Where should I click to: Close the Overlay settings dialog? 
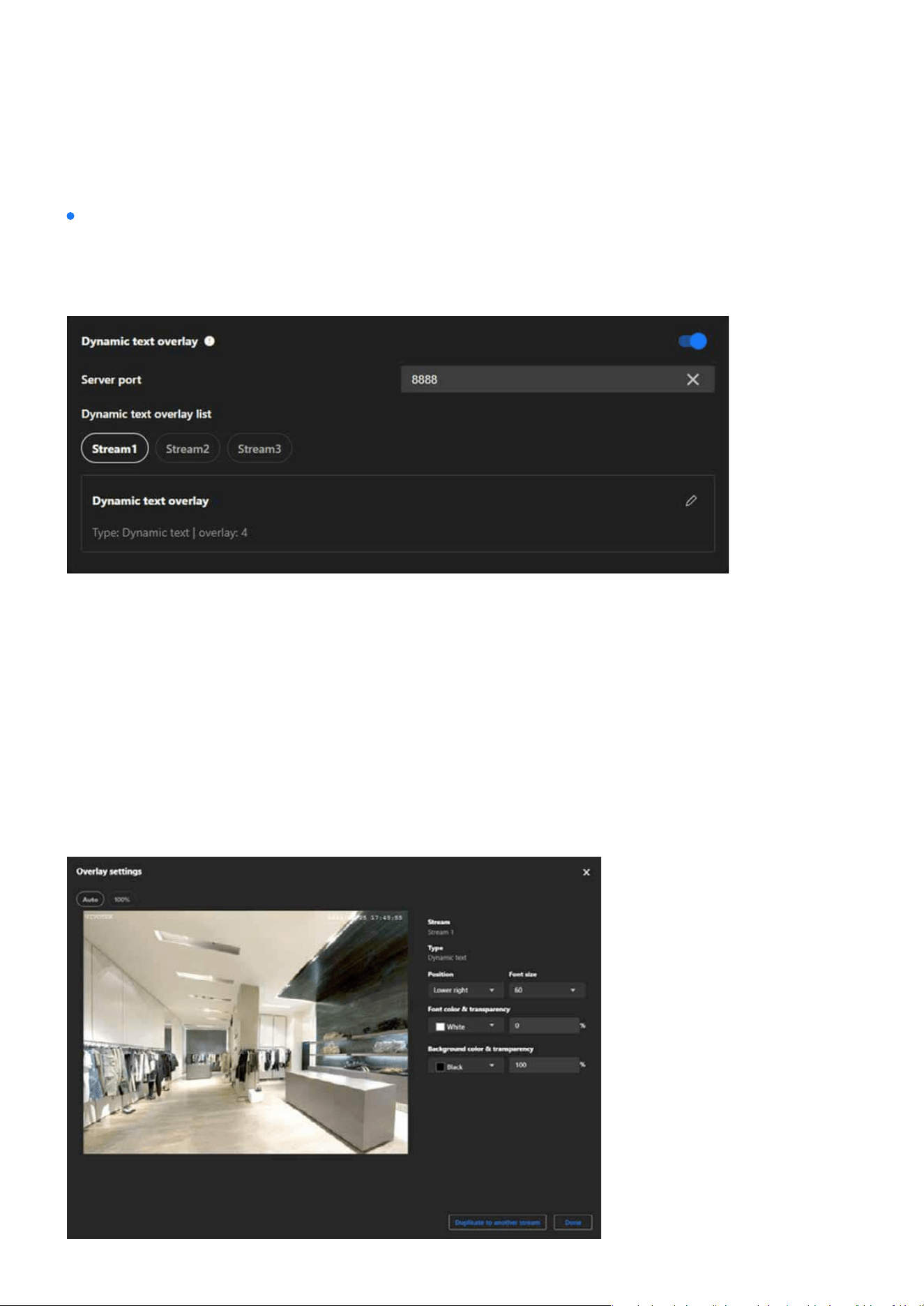[586, 872]
